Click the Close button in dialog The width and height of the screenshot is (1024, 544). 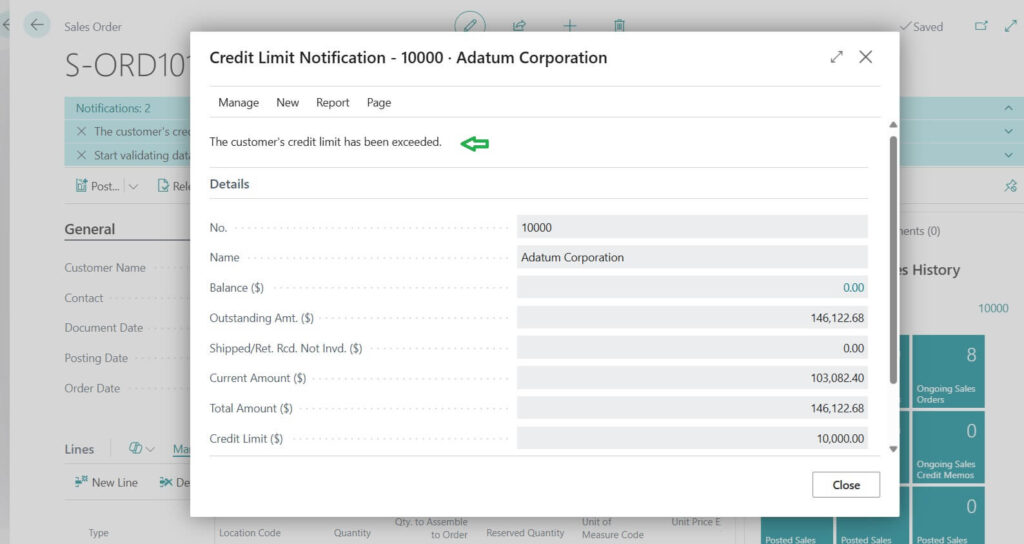pyautogui.click(x=846, y=485)
